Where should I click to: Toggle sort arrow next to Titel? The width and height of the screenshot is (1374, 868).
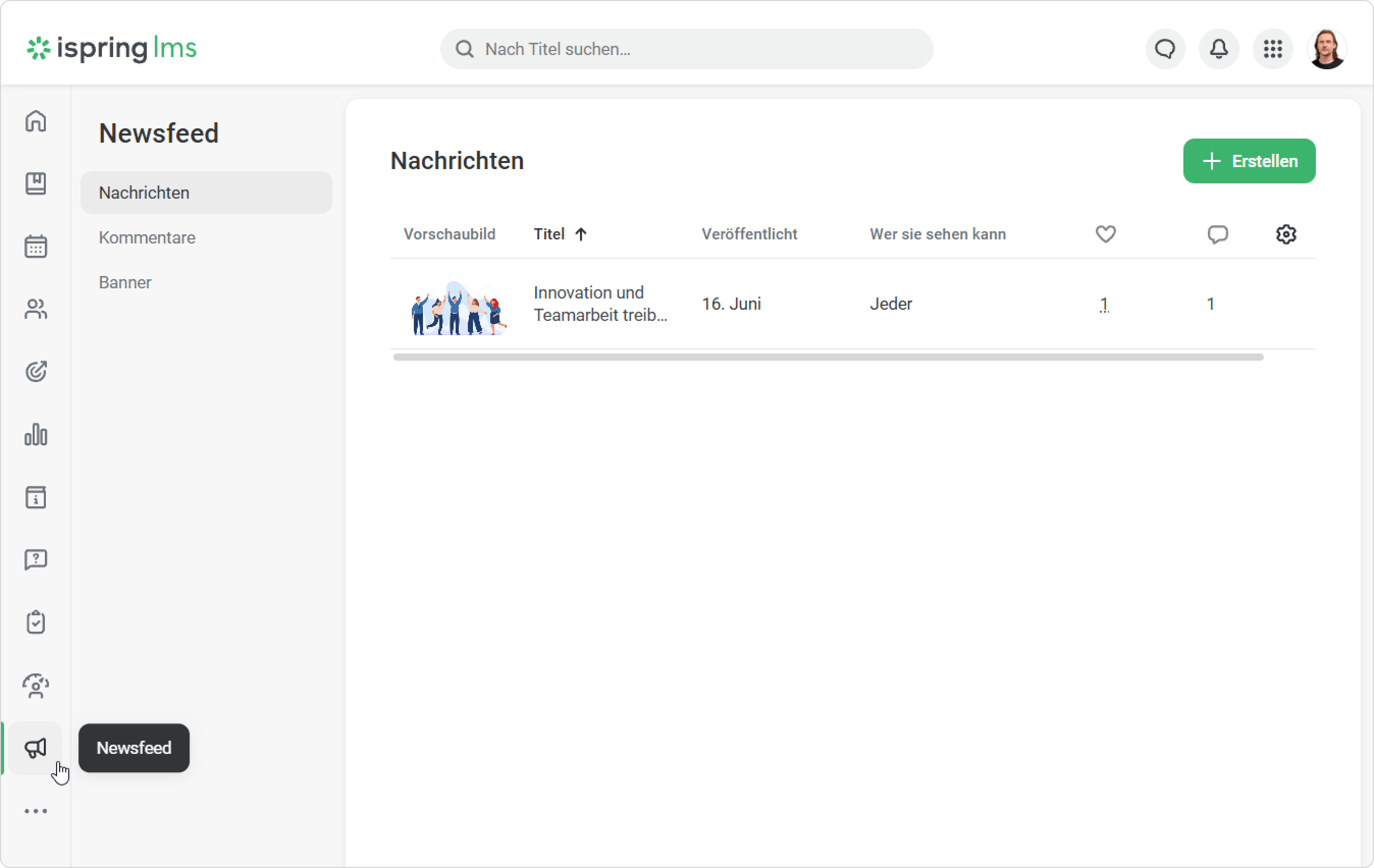[x=580, y=234]
